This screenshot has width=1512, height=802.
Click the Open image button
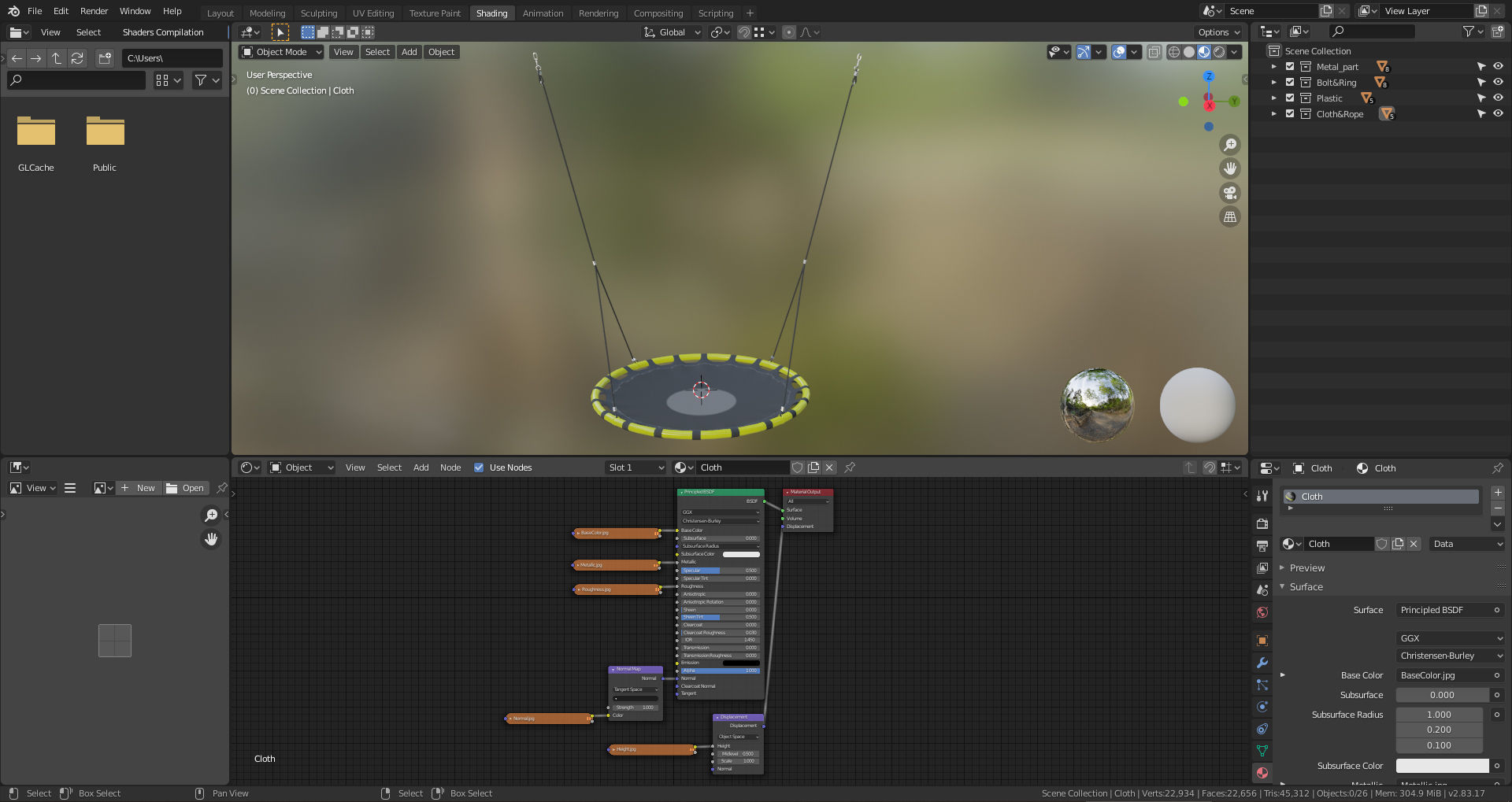point(186,488)
